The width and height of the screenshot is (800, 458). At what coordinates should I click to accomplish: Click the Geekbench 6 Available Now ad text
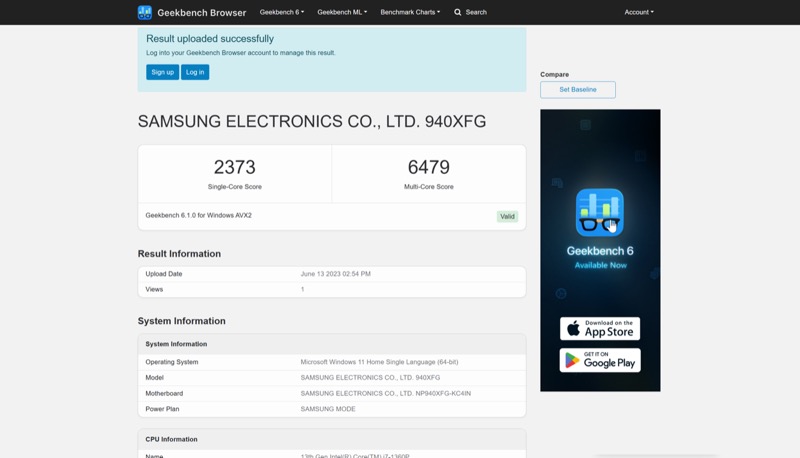click(x=600, y=257)
